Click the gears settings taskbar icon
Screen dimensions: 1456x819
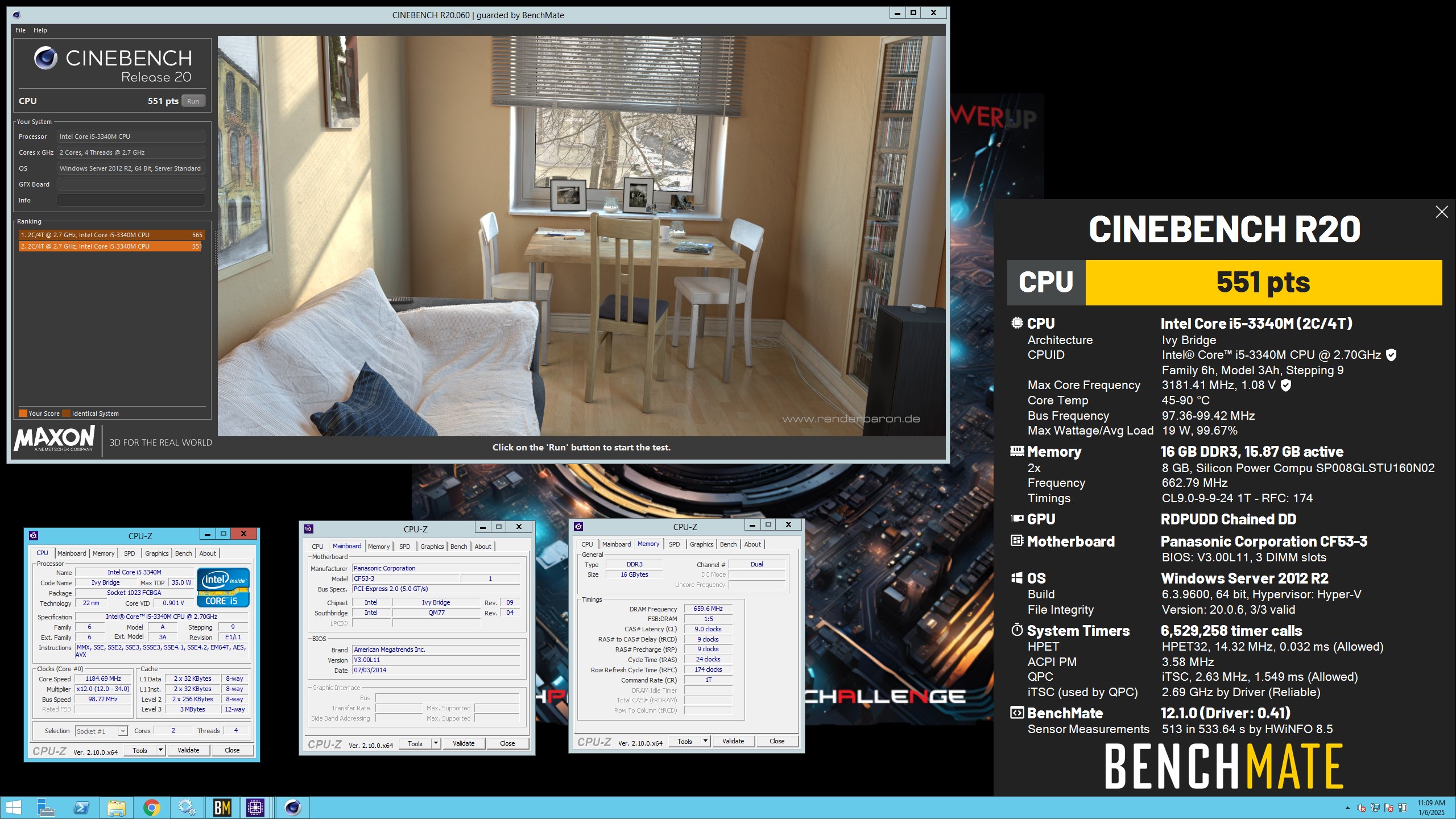(187, 808)
